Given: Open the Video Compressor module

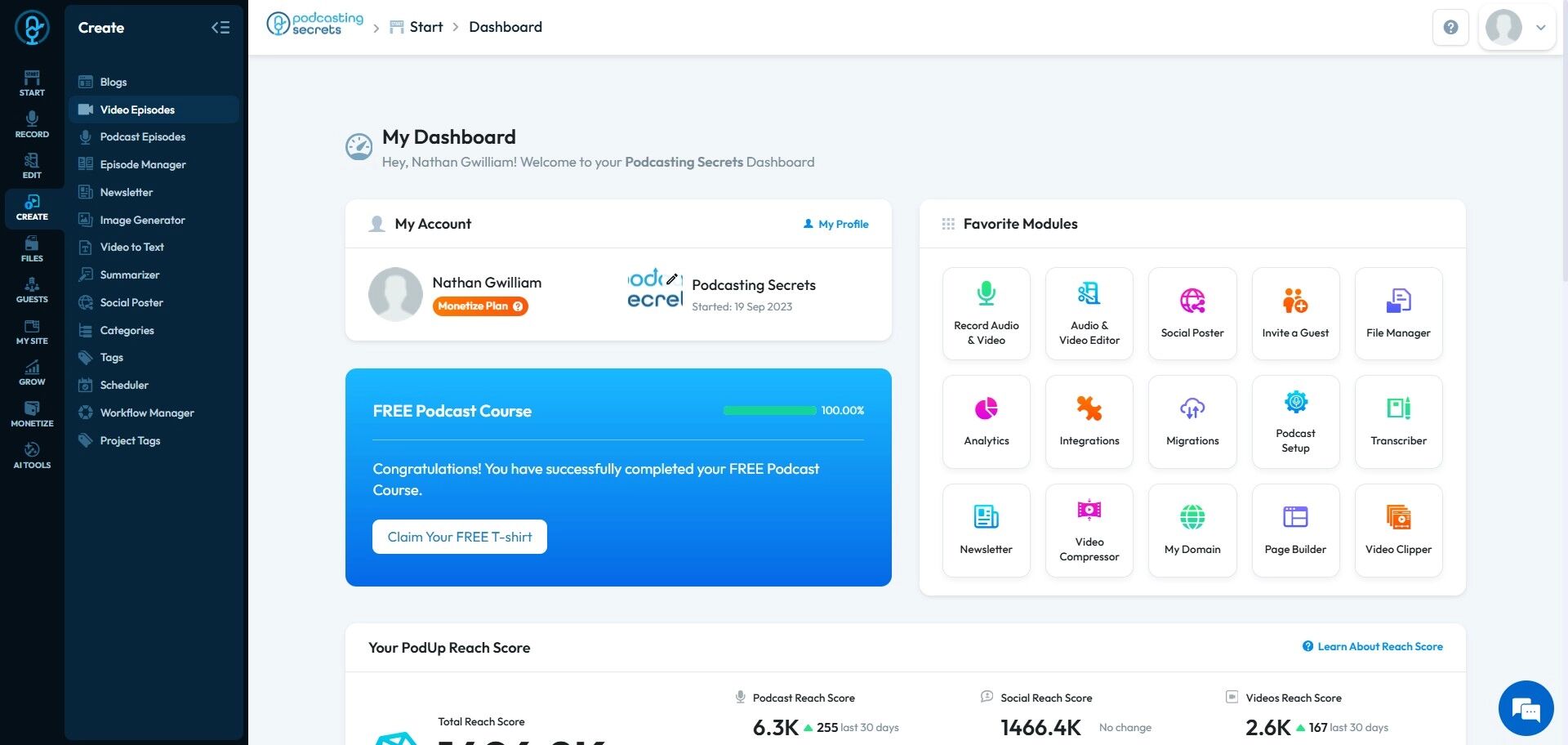Looking at the screenshot, I should click(x=1089, y=530).
